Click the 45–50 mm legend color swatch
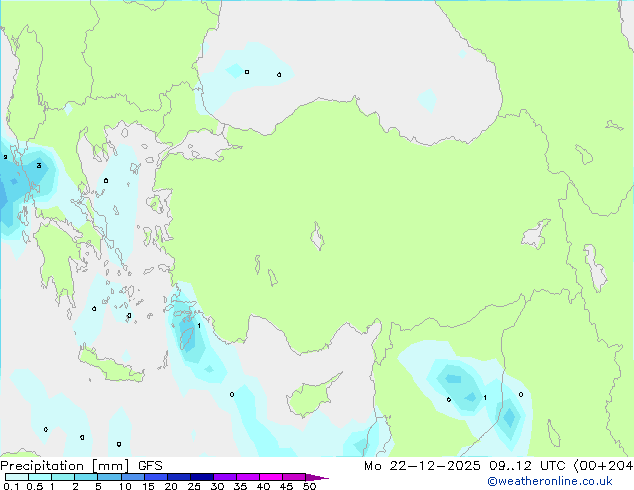Image resolution: width=634 pixels, height=490 pixels. 294,477
